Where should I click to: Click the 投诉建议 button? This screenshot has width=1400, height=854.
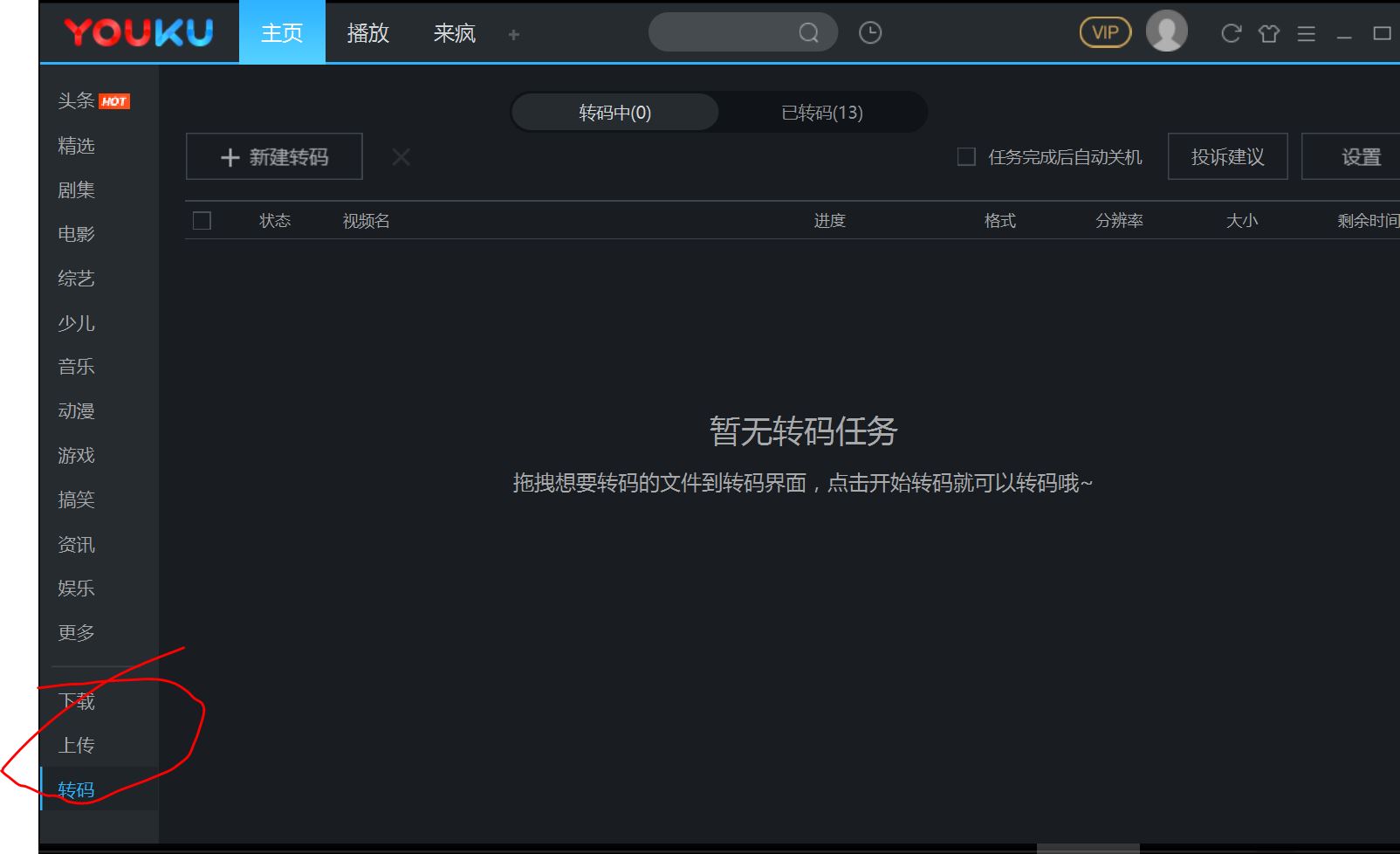[x=1228, y=156]
